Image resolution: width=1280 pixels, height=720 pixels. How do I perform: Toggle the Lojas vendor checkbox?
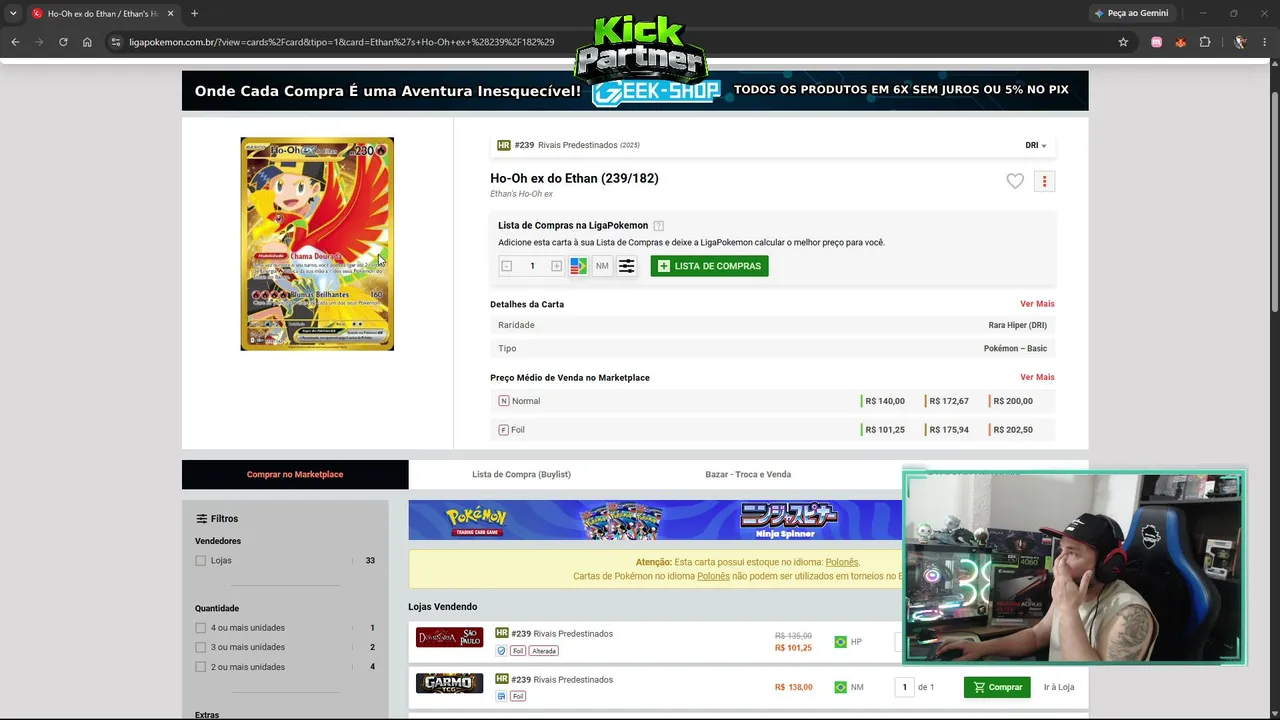pyautogui.click(x=201, y=561)
